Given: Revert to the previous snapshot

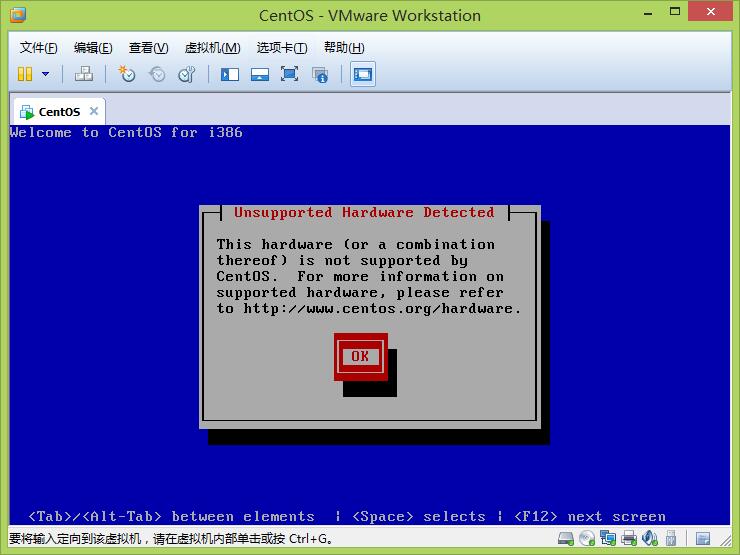Looking at the screenshot, I should click(x=157, y=74).
